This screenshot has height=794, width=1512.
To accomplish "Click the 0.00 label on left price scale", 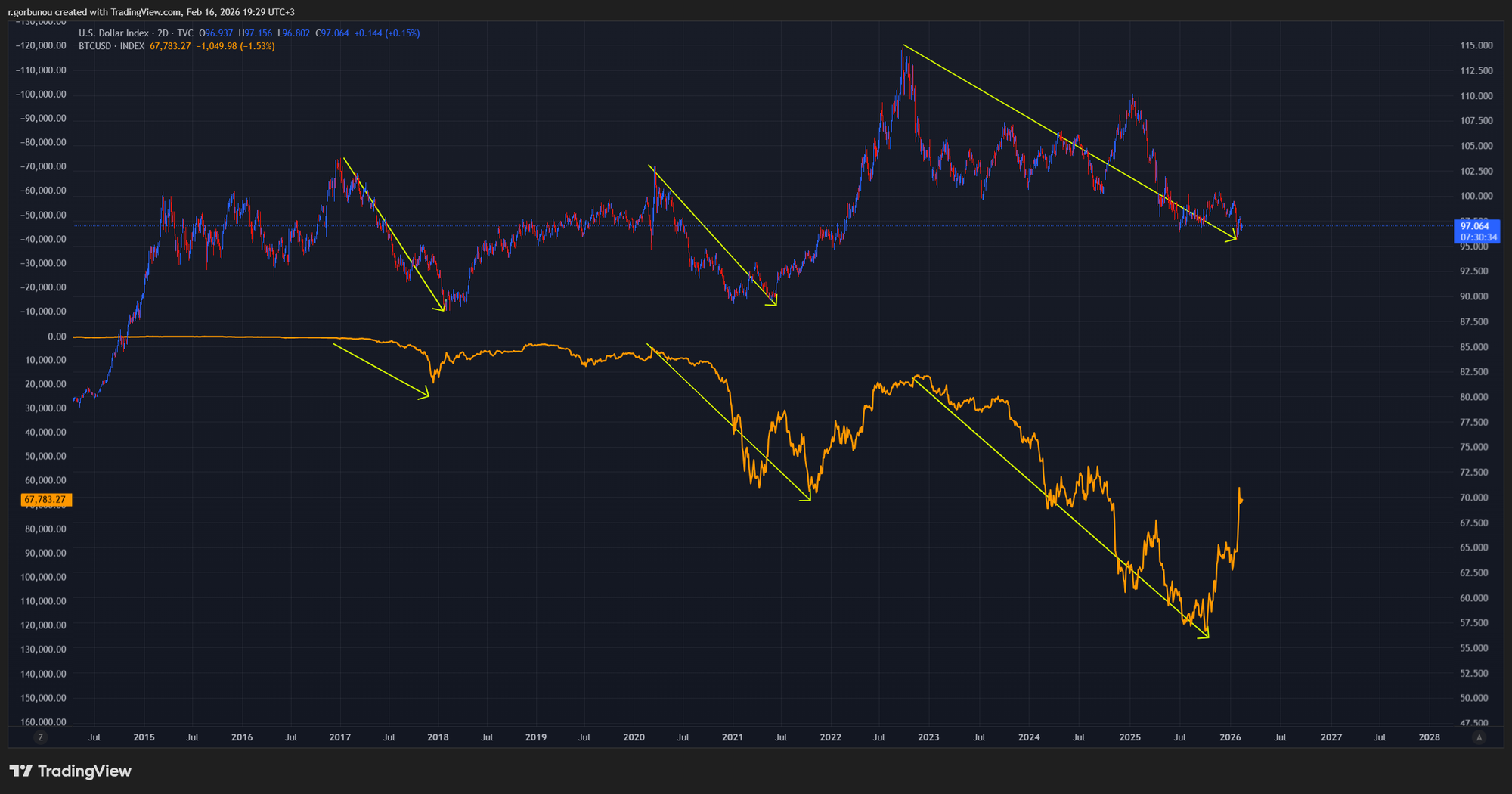I will point(57,337).
